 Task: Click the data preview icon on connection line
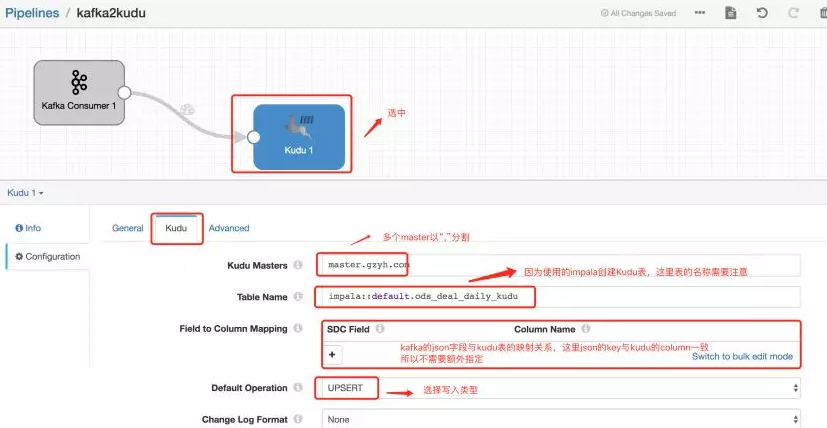coord(187,110)
